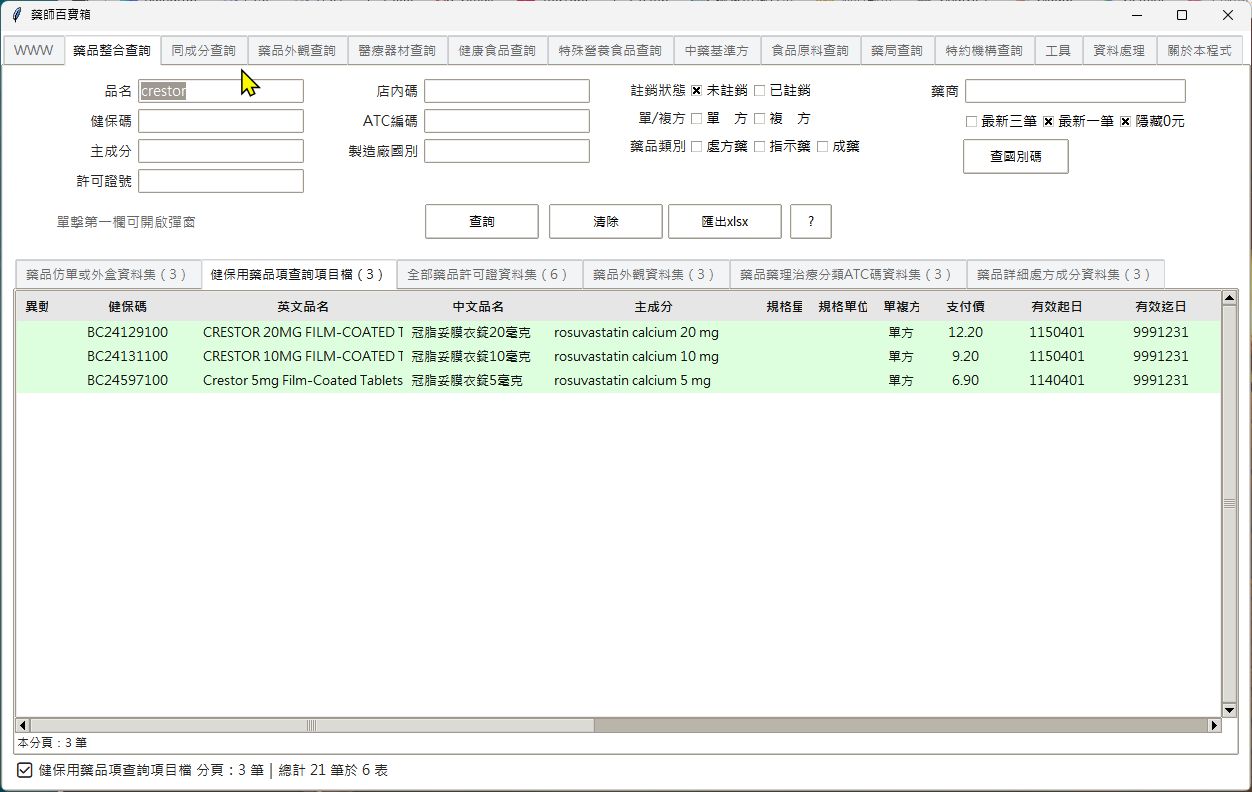Click the feather app icon in title bar

[x=17, y=16]
